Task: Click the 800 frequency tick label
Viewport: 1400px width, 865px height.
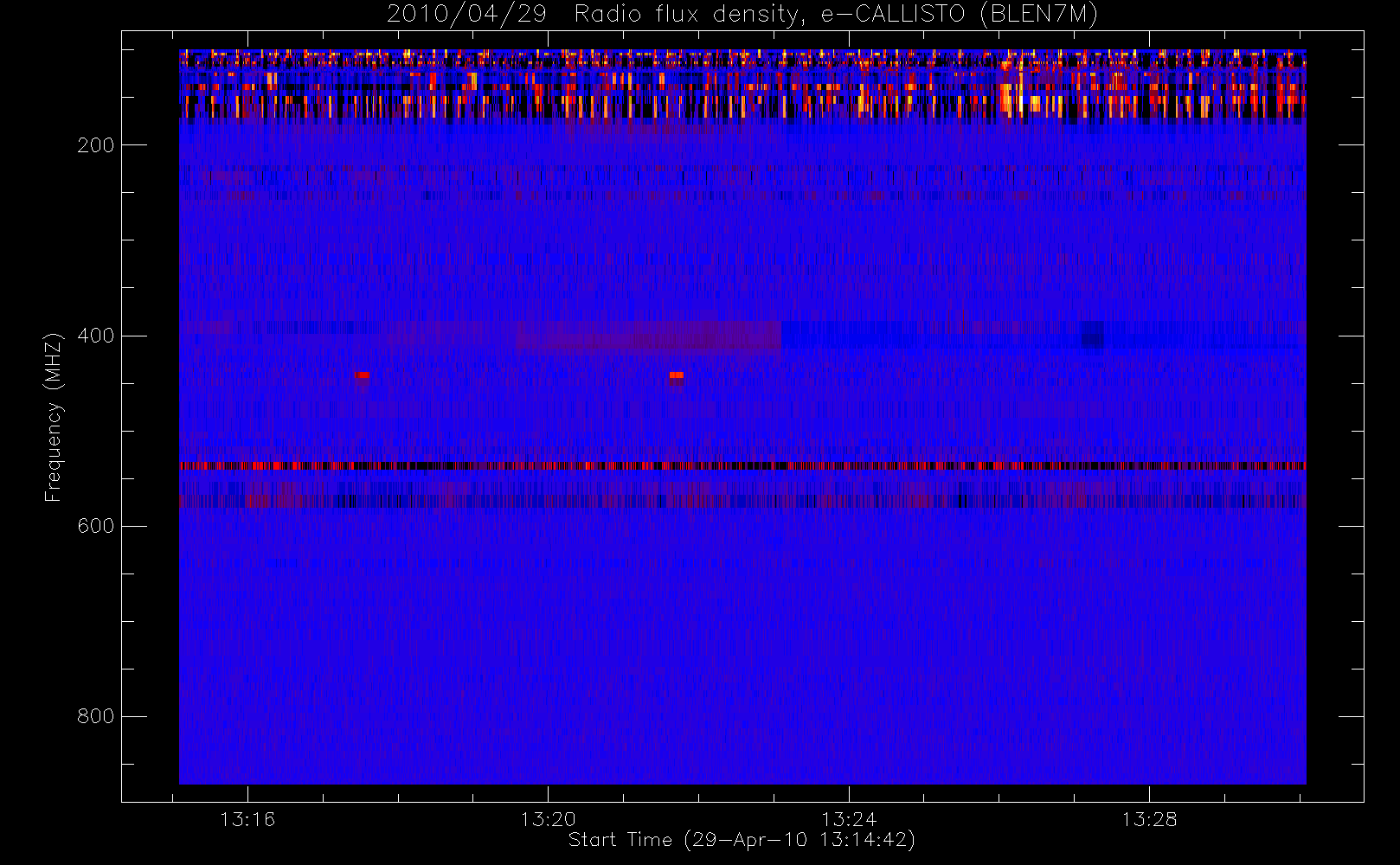Action: [x=96, y=716]
